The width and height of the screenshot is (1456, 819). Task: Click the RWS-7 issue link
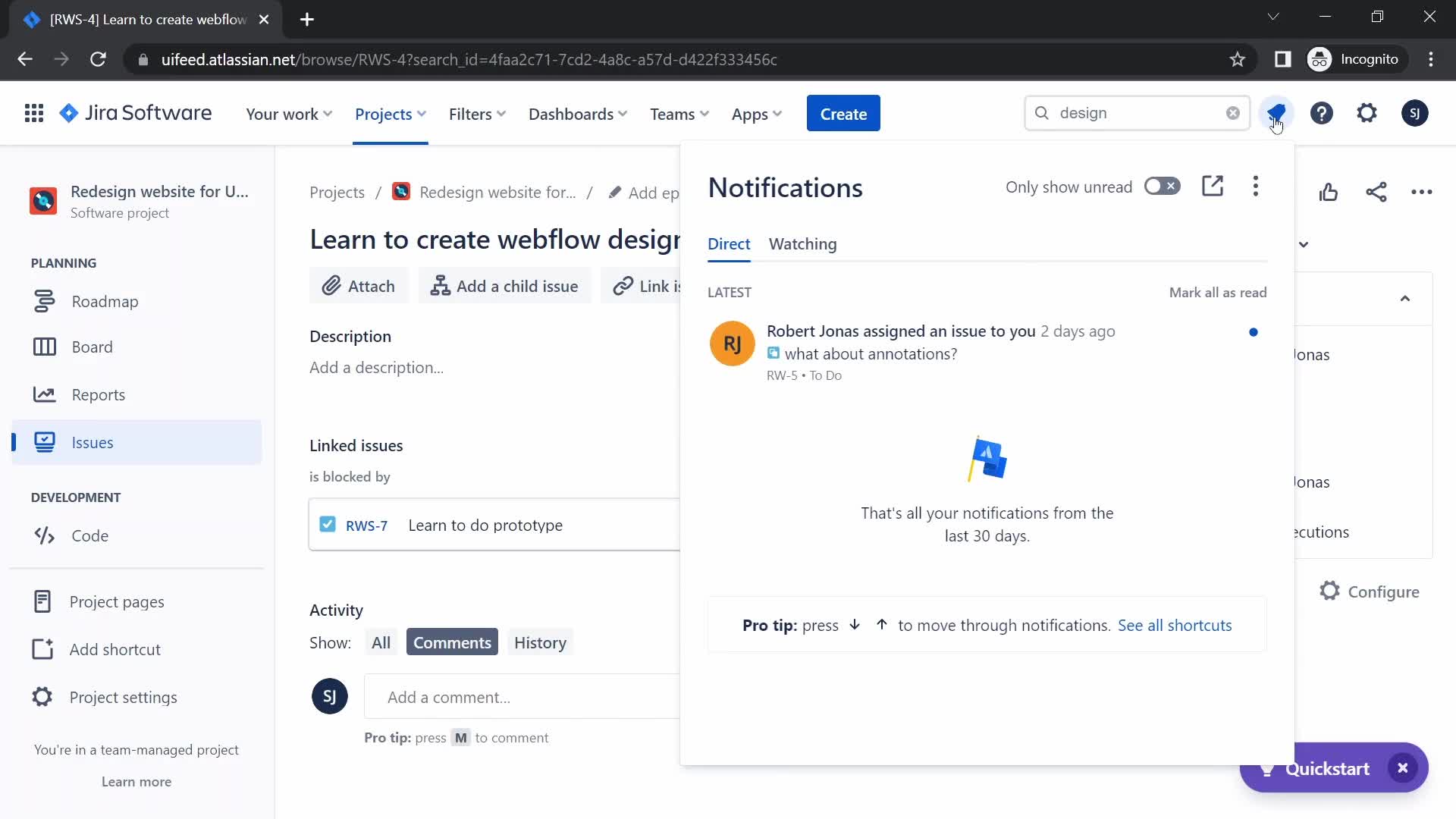coord(365,524)
